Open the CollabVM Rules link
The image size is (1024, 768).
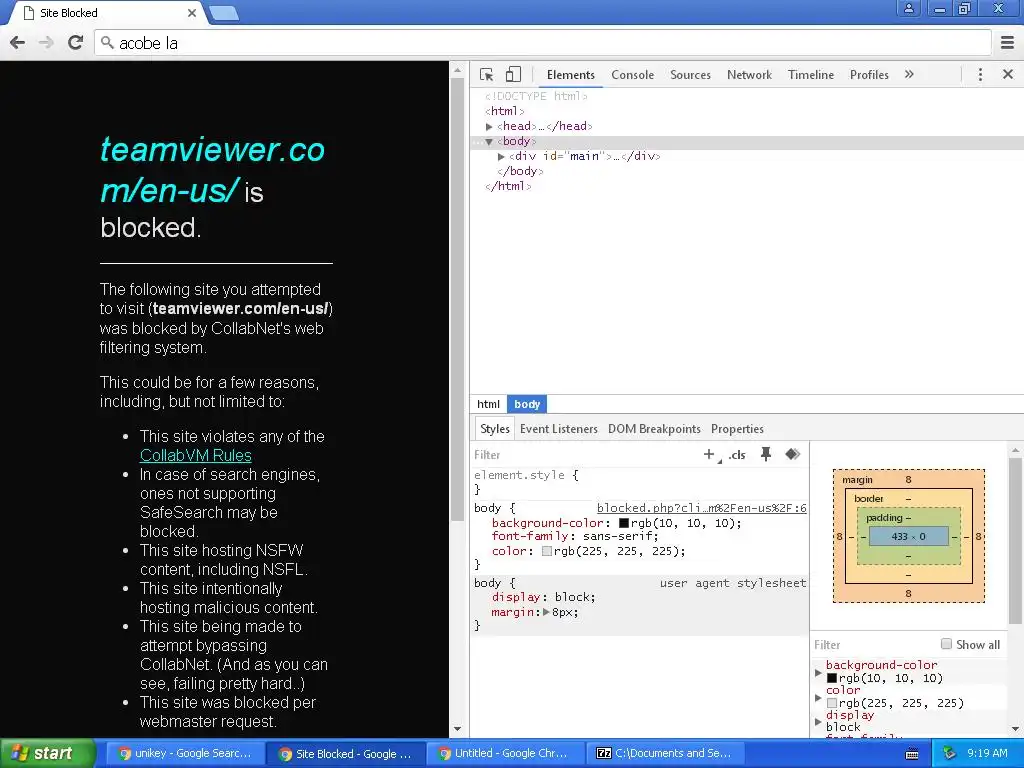click(x=195, y=455)
